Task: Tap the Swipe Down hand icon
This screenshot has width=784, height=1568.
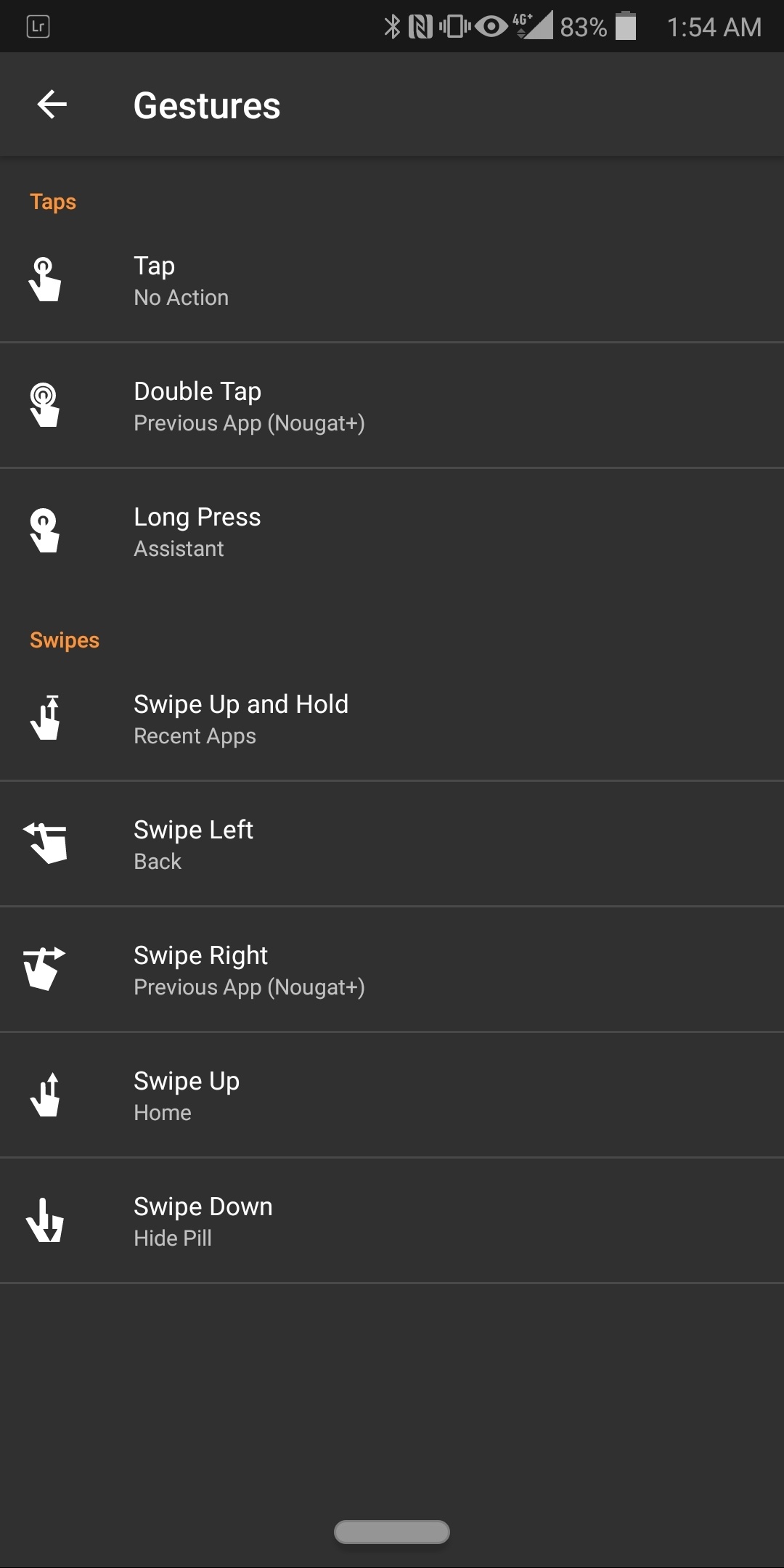Action: click(x=46, y=1220)
